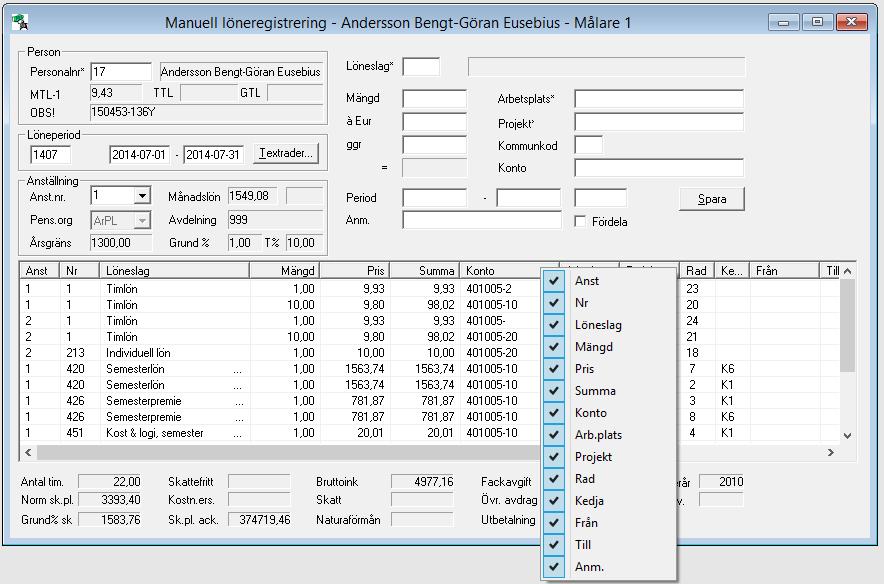Close the Manuell löneregistrering window
Image resolution: width=884 pixels, height=584 pixels.
(851, 22)
